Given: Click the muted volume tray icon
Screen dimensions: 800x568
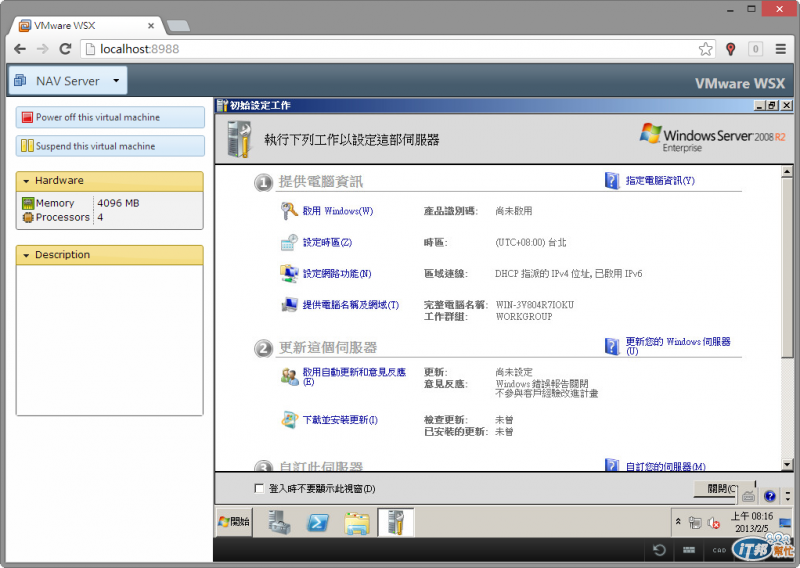Looking at the screenshot, I should 713,523.
